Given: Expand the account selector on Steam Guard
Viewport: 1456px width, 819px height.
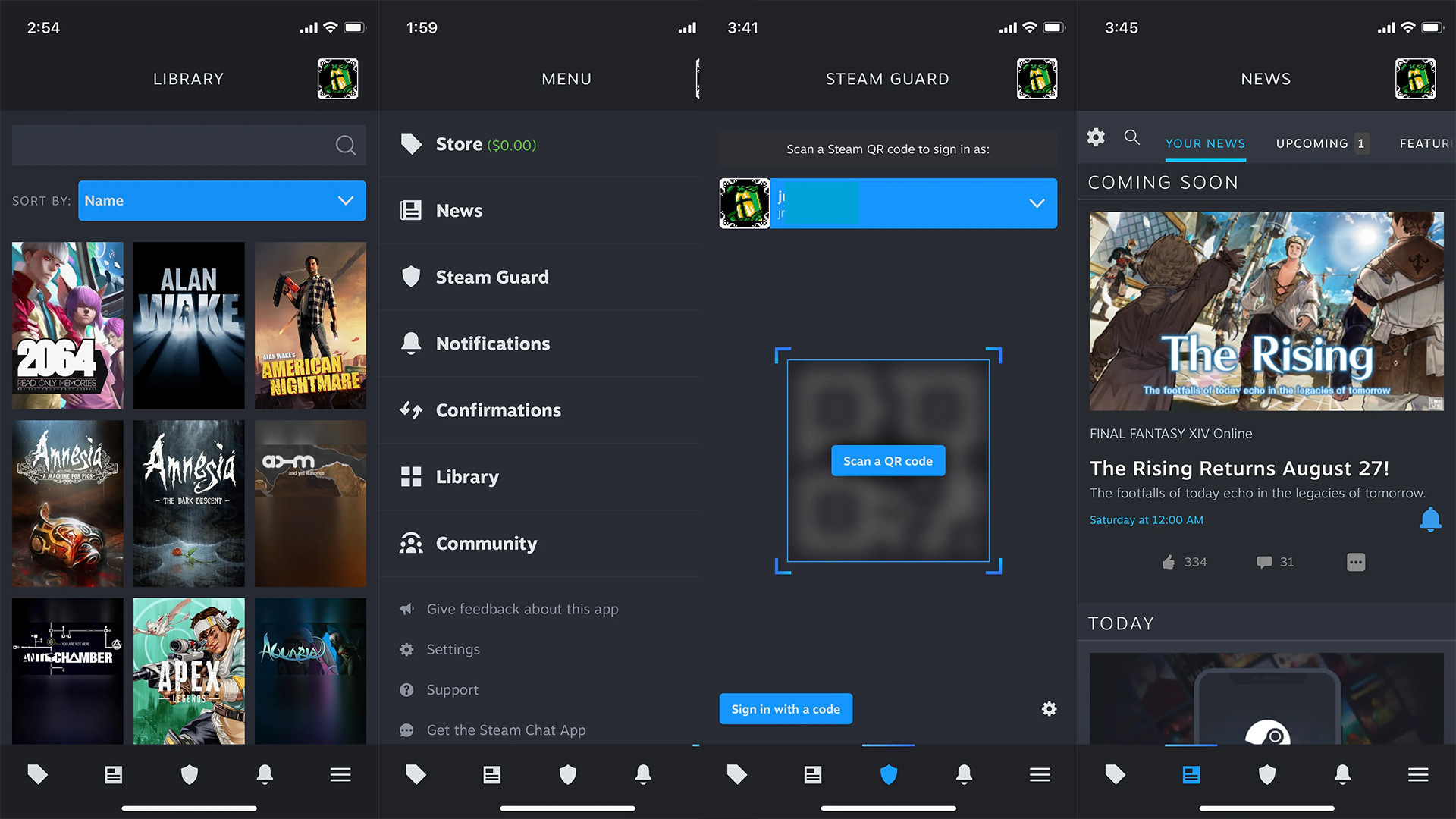Looking at the screenshot, I should [888, 203].
